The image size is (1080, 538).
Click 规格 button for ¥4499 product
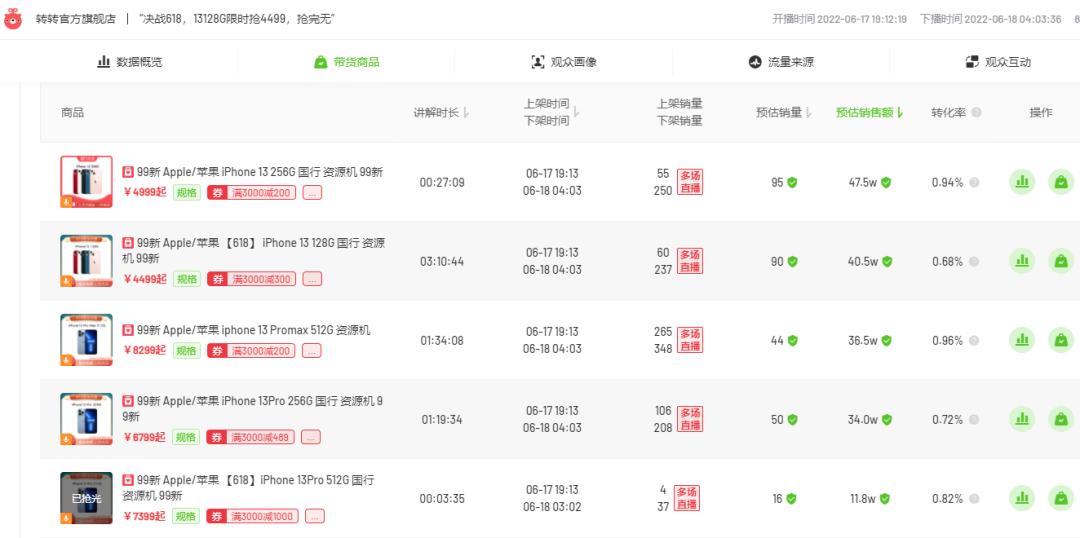(x=186, y=279)
